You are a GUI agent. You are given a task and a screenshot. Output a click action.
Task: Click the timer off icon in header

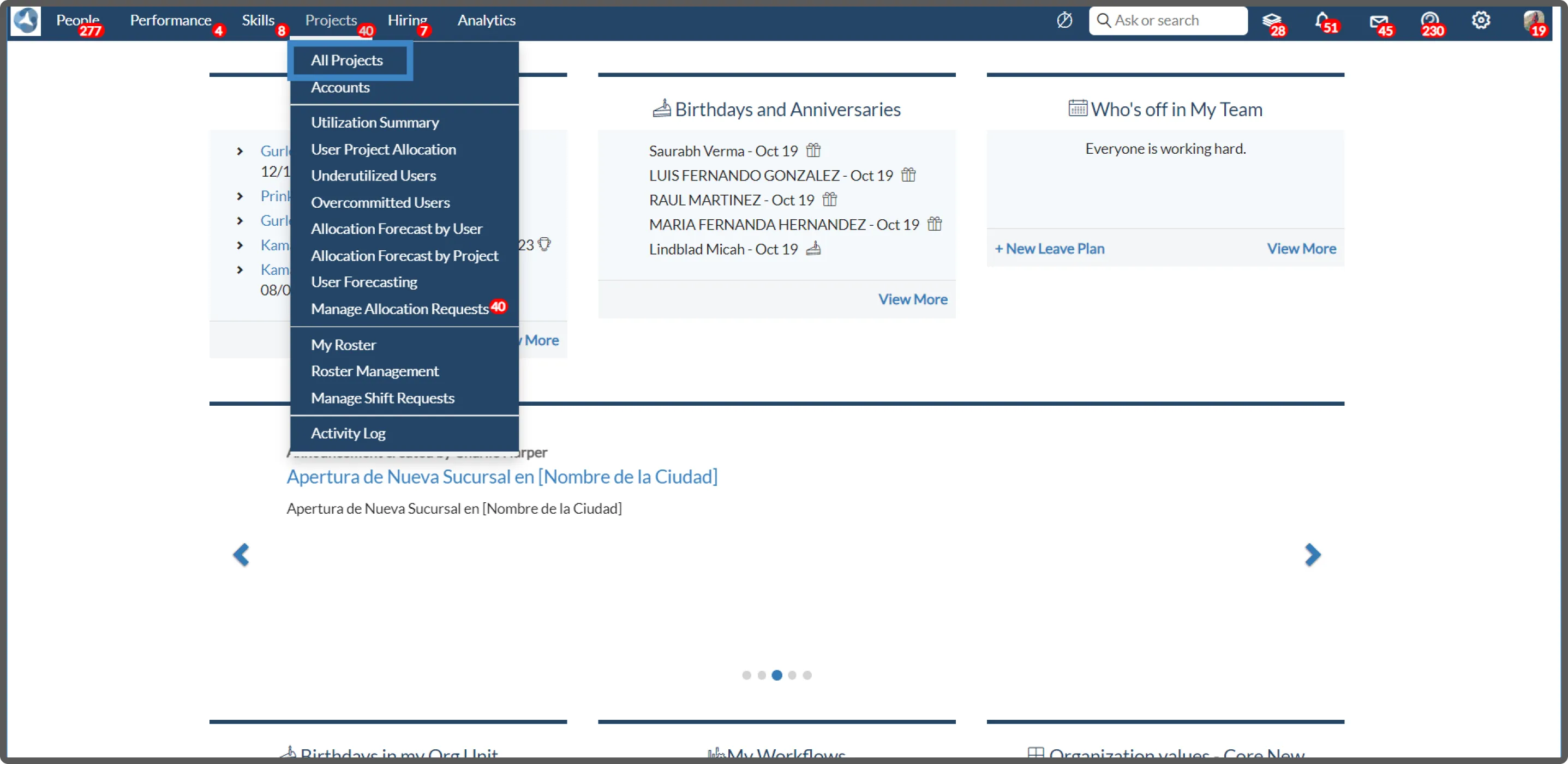coord(1064,21)
